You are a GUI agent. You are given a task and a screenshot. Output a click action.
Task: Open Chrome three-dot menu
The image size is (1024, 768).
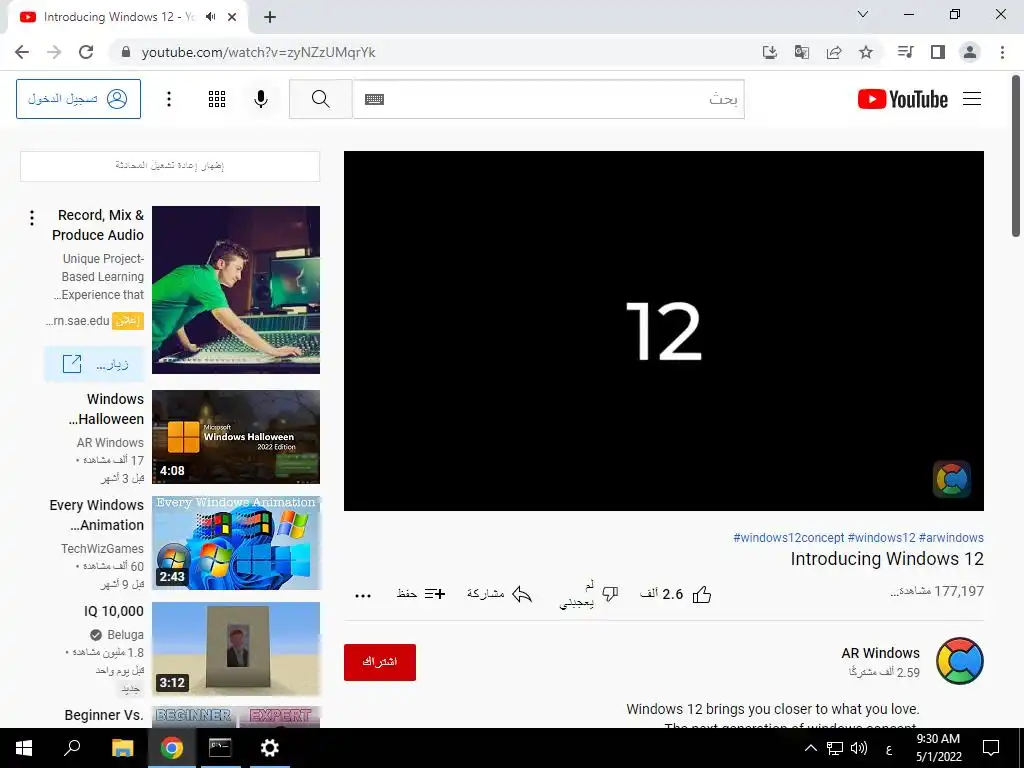[x=1002, y=52]
